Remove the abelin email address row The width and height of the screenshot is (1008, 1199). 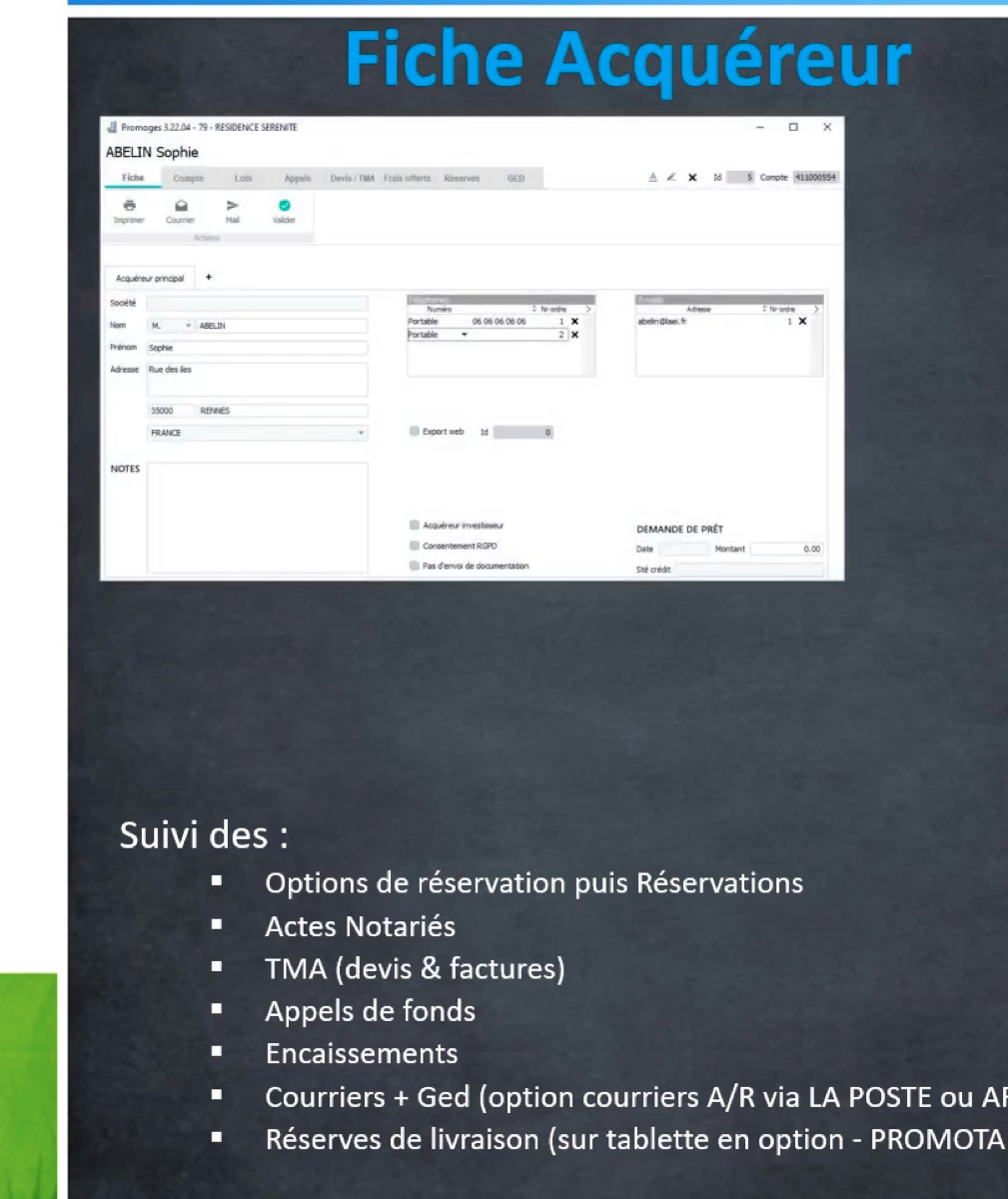pyautogui.click(x=802, y=322)
